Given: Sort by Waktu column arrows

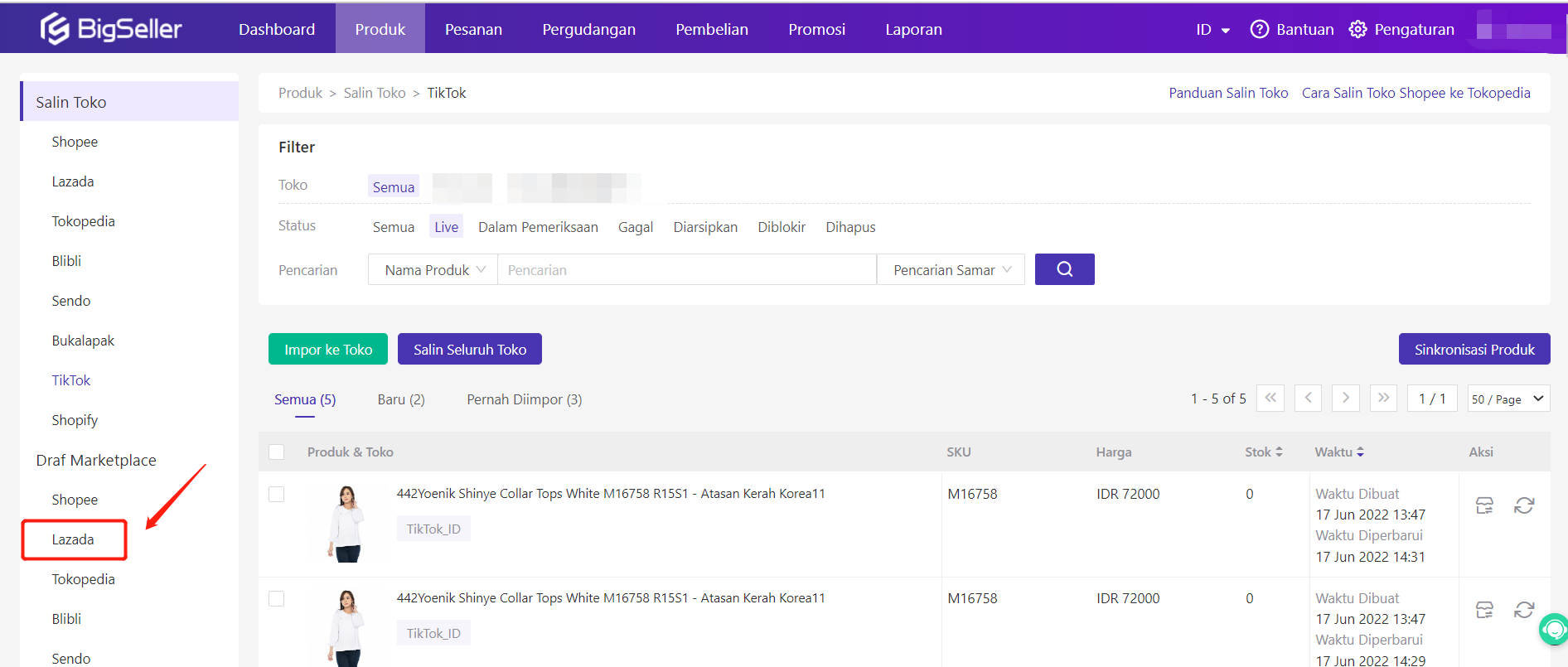Looking at the screenshot, I should point(1360,452).
